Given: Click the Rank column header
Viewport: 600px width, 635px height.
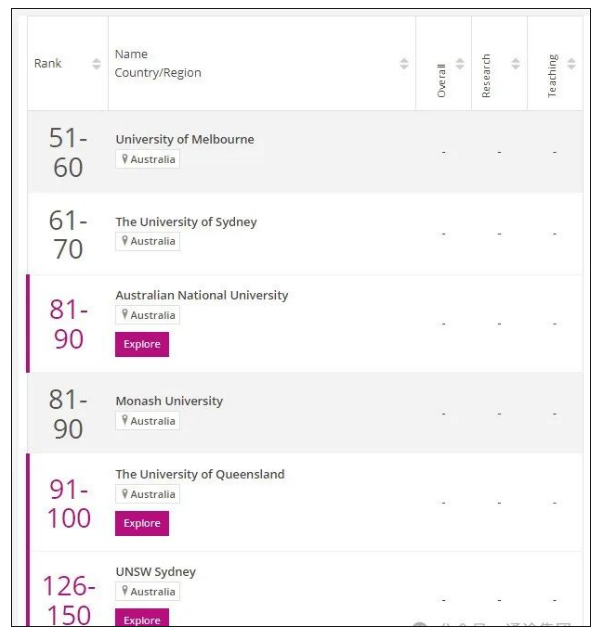Looking at the screenshot, I should [x=48, y=64].
